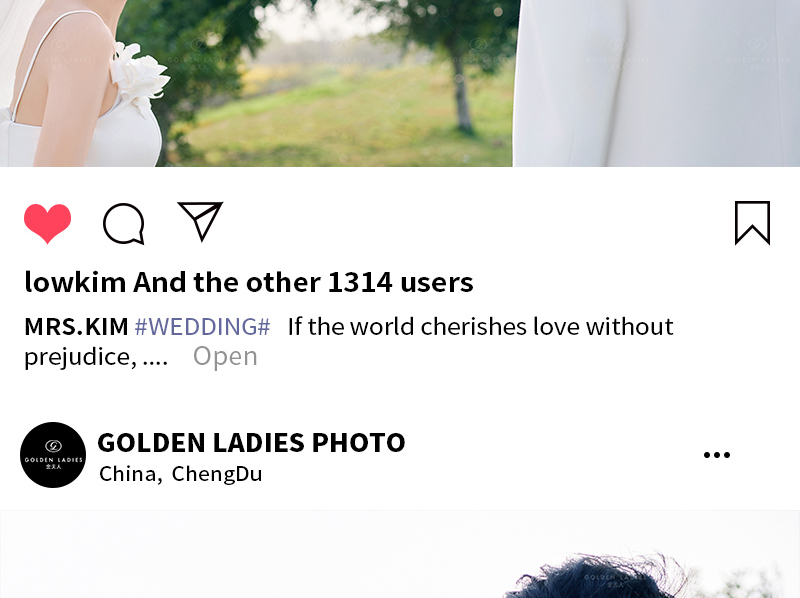Tap Golden Ladies round profile avatar
The height and width of the screenshot is (598, 800).
[x=53, y=455]
